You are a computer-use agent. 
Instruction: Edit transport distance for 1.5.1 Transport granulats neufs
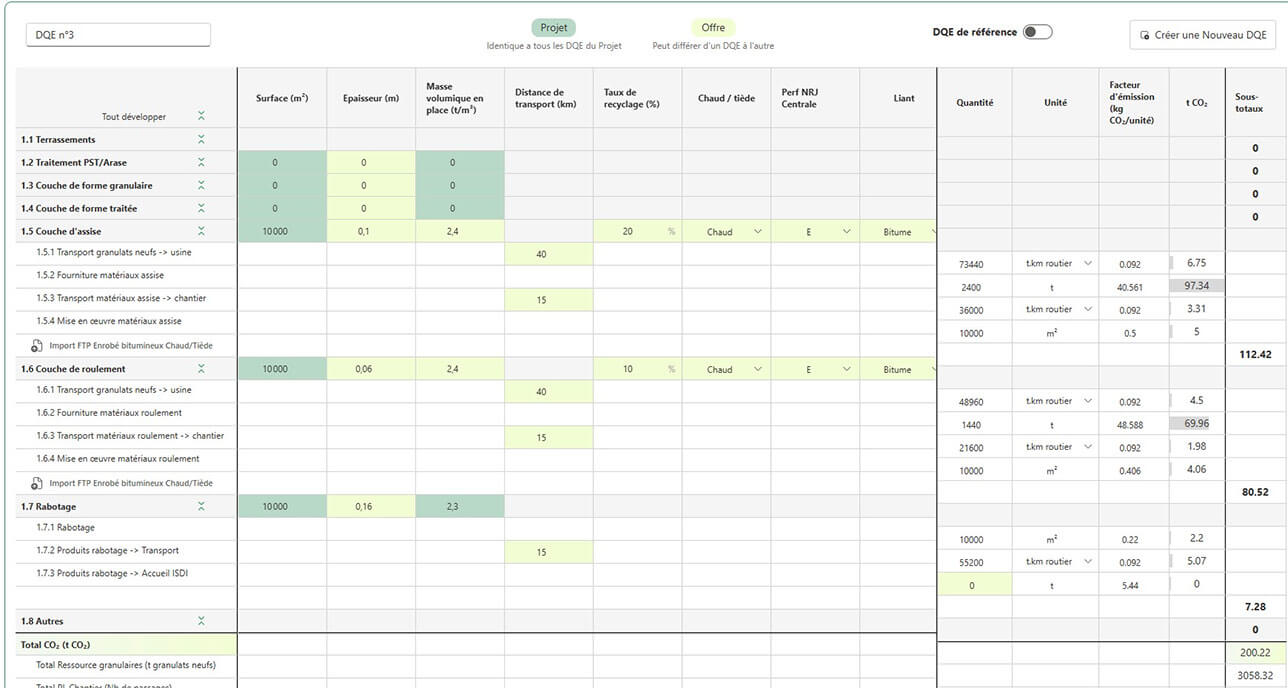coord(548,254)
